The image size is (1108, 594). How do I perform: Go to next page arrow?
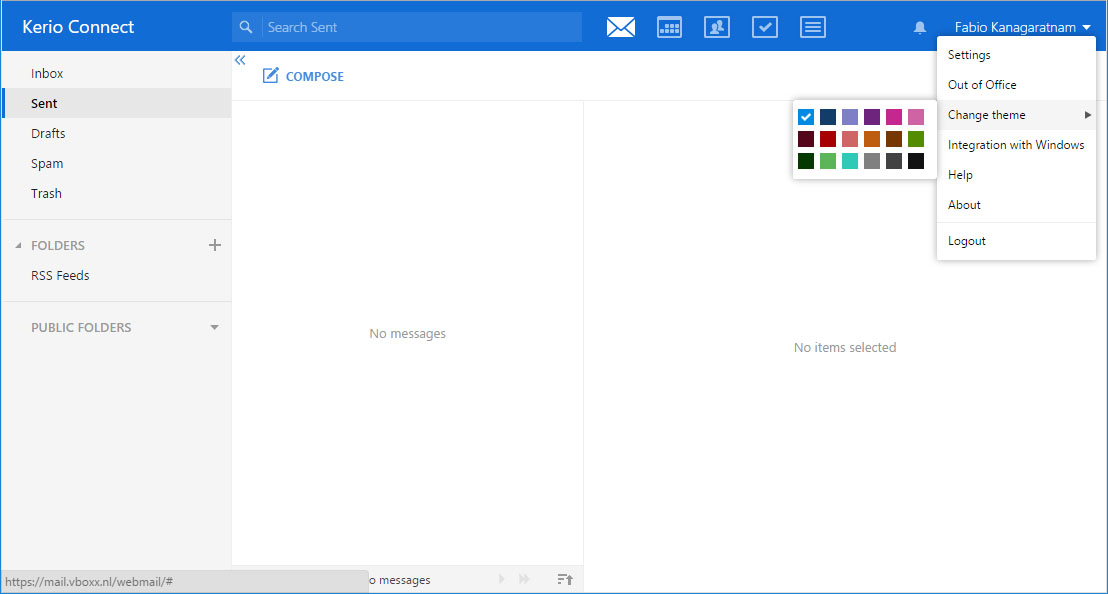502,579
